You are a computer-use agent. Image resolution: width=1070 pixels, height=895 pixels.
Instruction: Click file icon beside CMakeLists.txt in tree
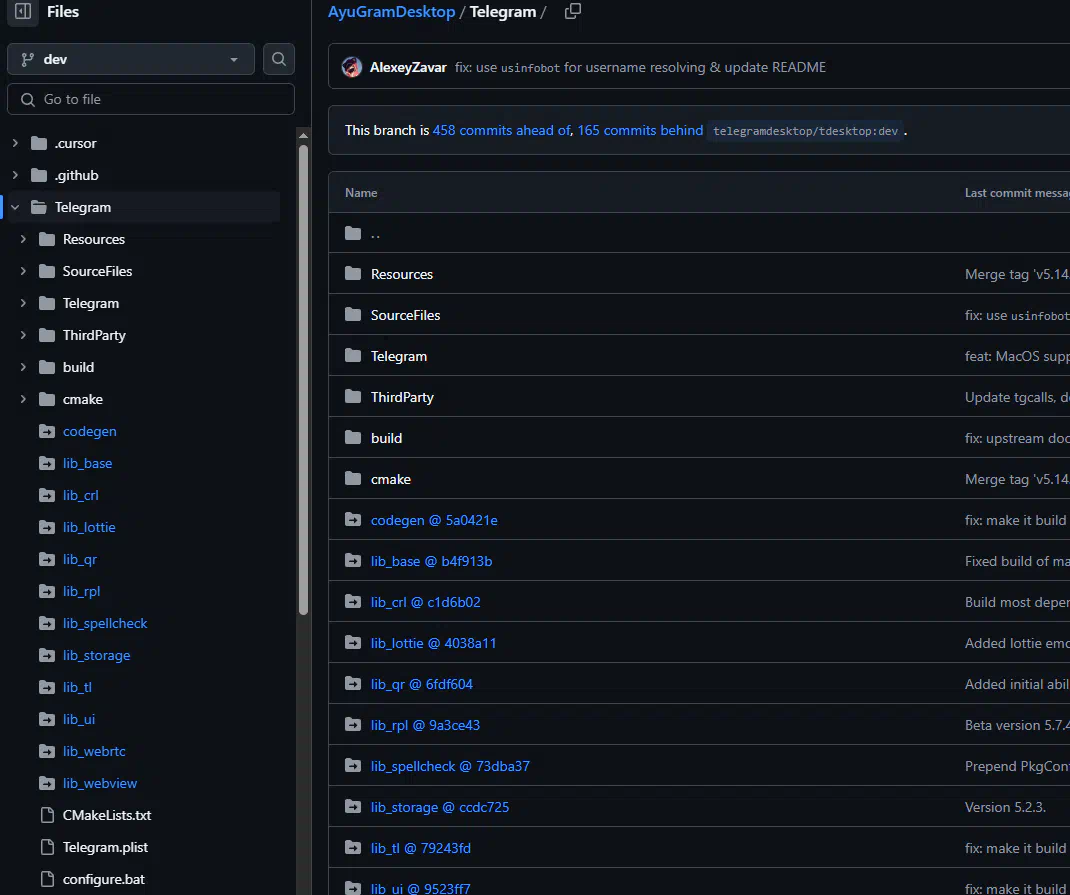(x=47, y=815)
